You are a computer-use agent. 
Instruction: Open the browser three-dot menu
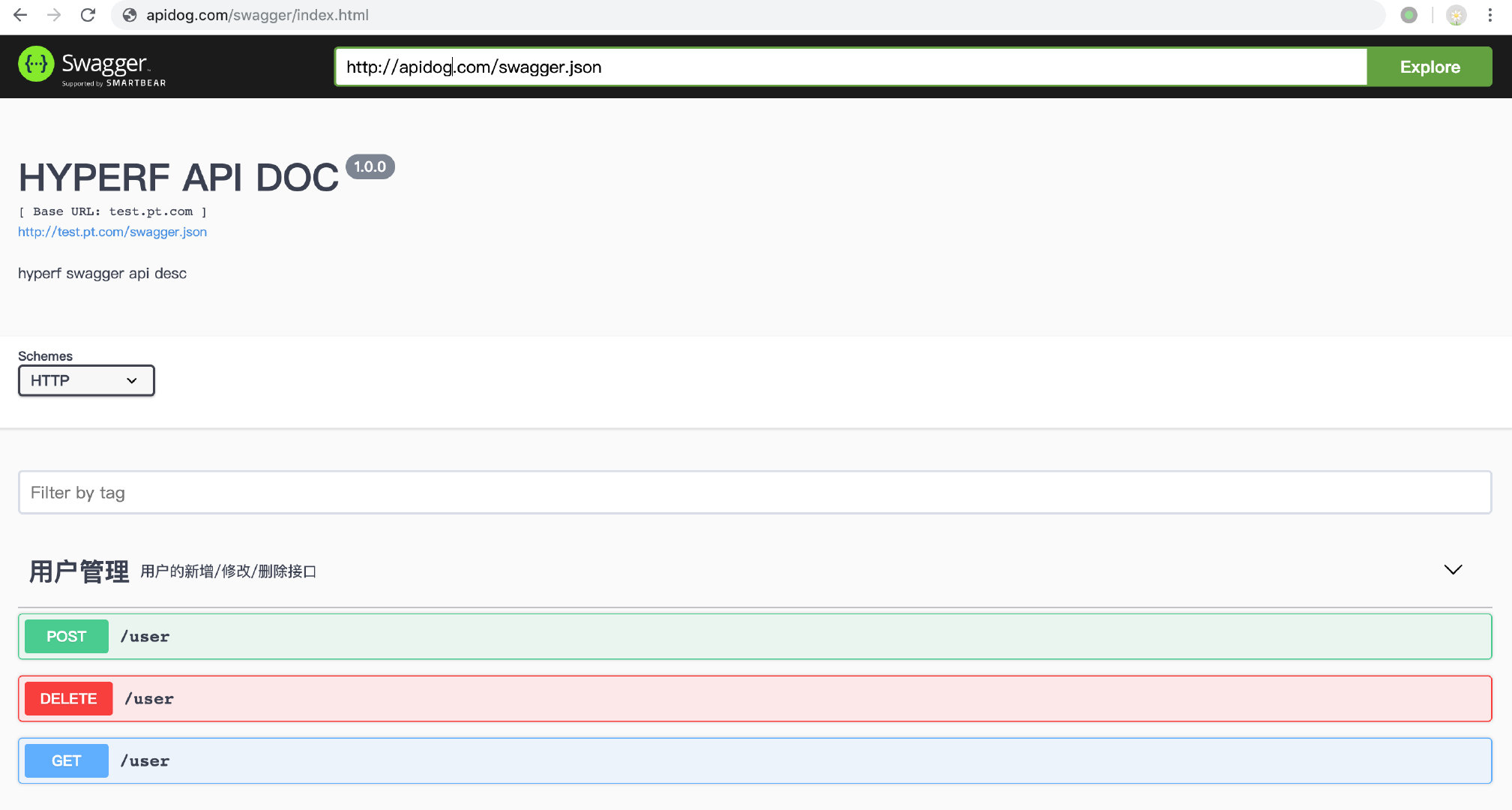point(1490,15)
